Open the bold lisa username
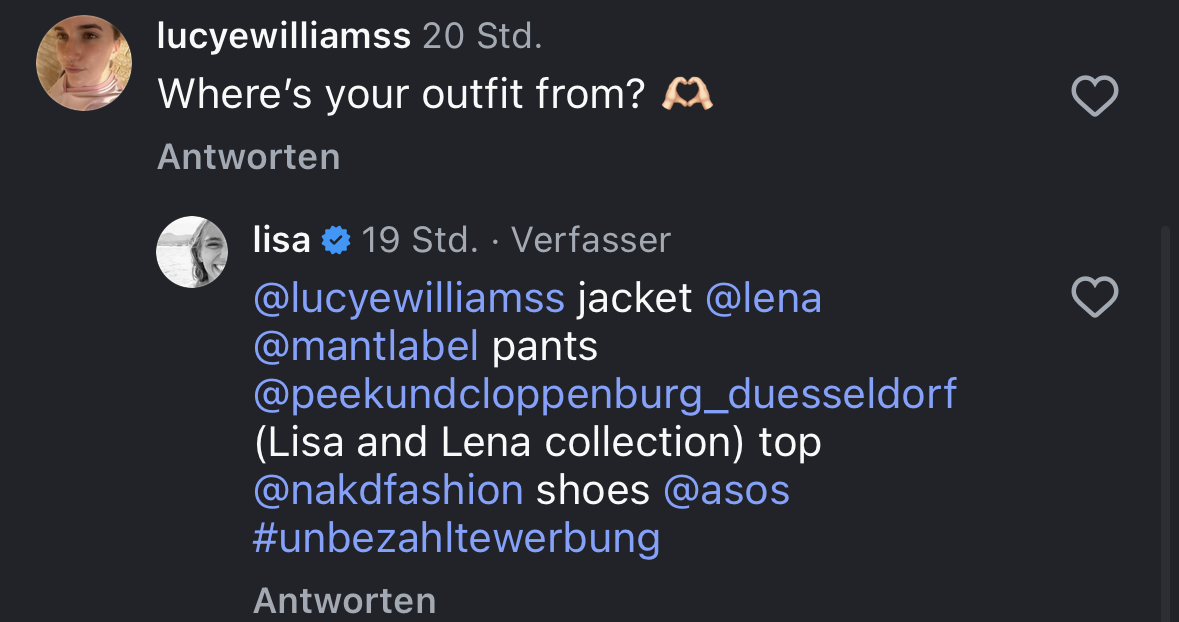The image size is (1179, 622). pyautogui.click(x=282, y=240)
